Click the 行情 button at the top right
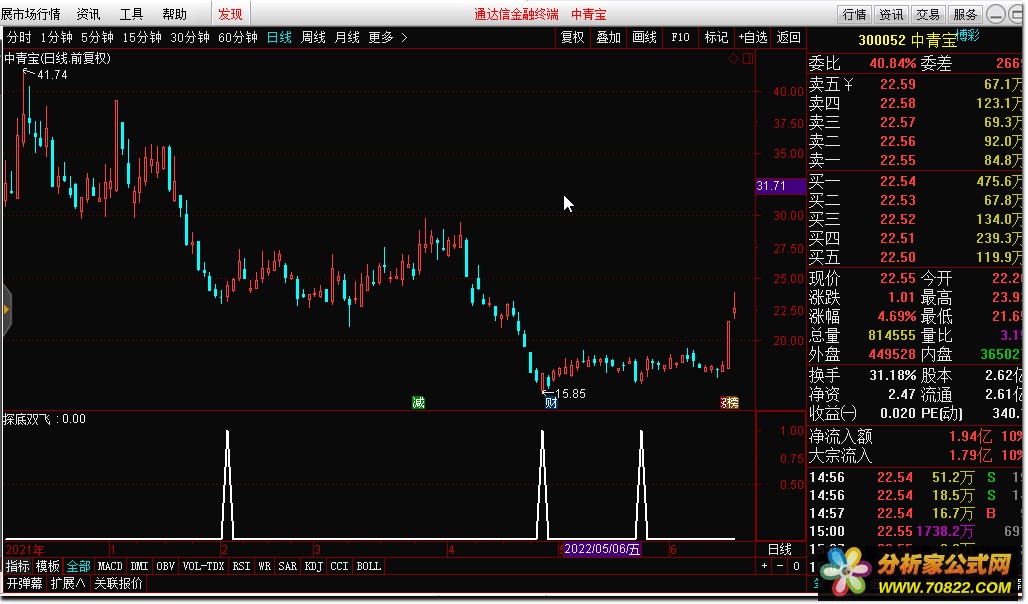Screen dimensions: 1028x604 [854, 14]
